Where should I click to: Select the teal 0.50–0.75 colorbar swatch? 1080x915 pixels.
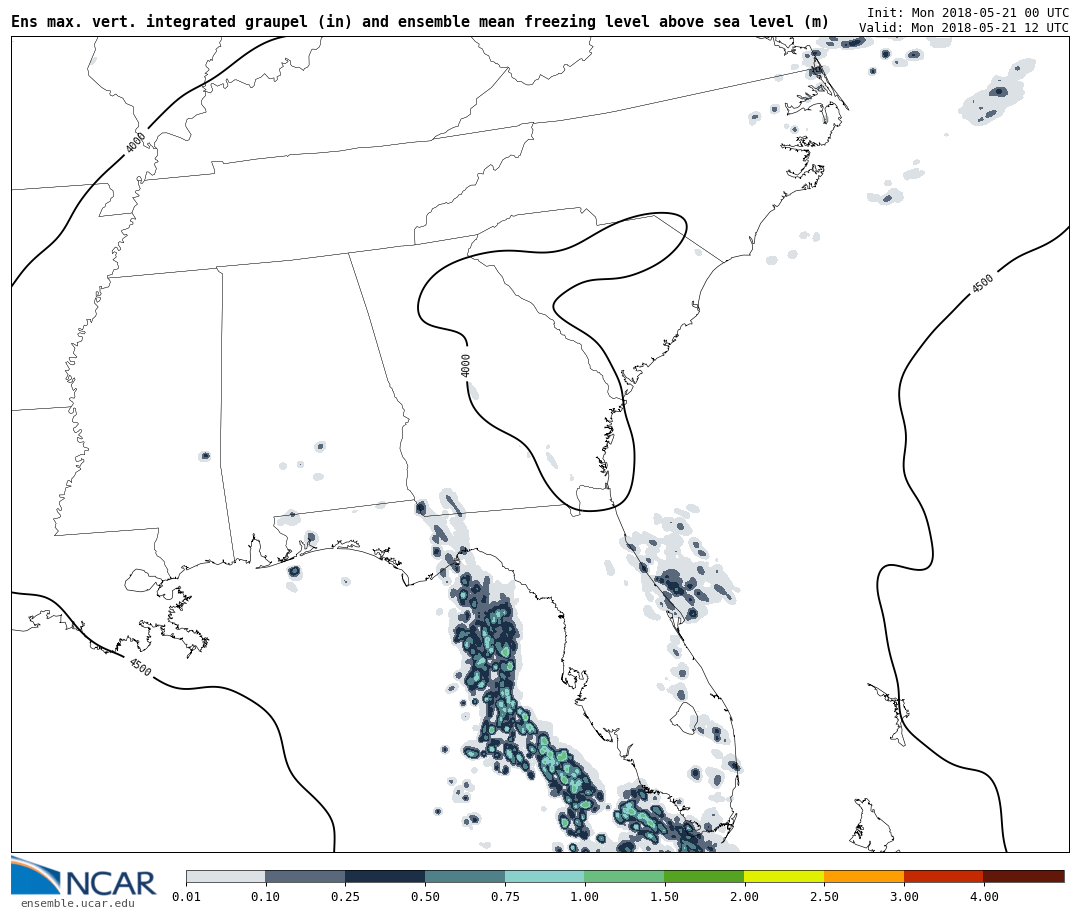pyautogui.click(x=465, y=876)
